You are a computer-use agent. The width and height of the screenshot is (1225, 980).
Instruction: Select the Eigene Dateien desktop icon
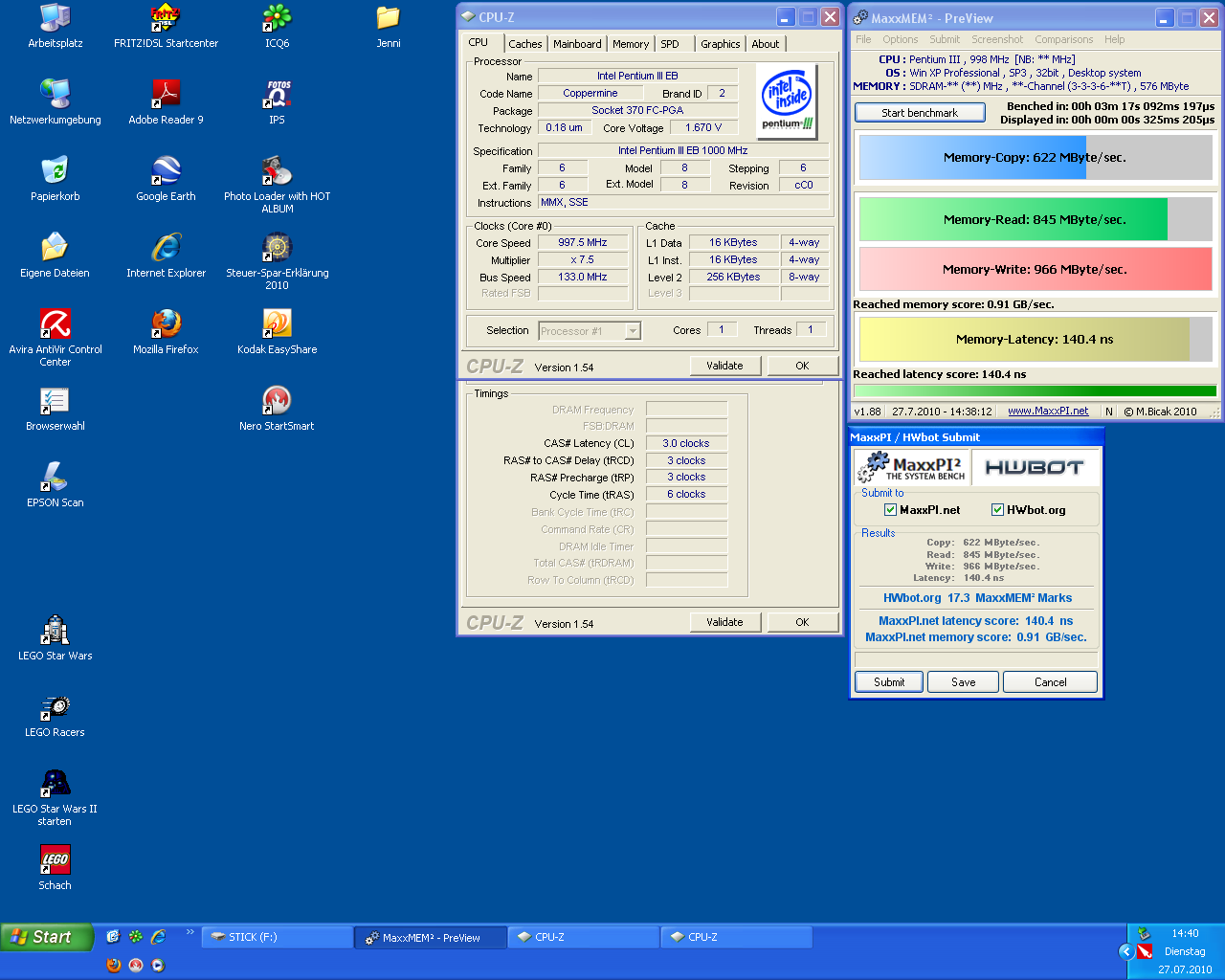pyautogui.click(x=55, y=256)
